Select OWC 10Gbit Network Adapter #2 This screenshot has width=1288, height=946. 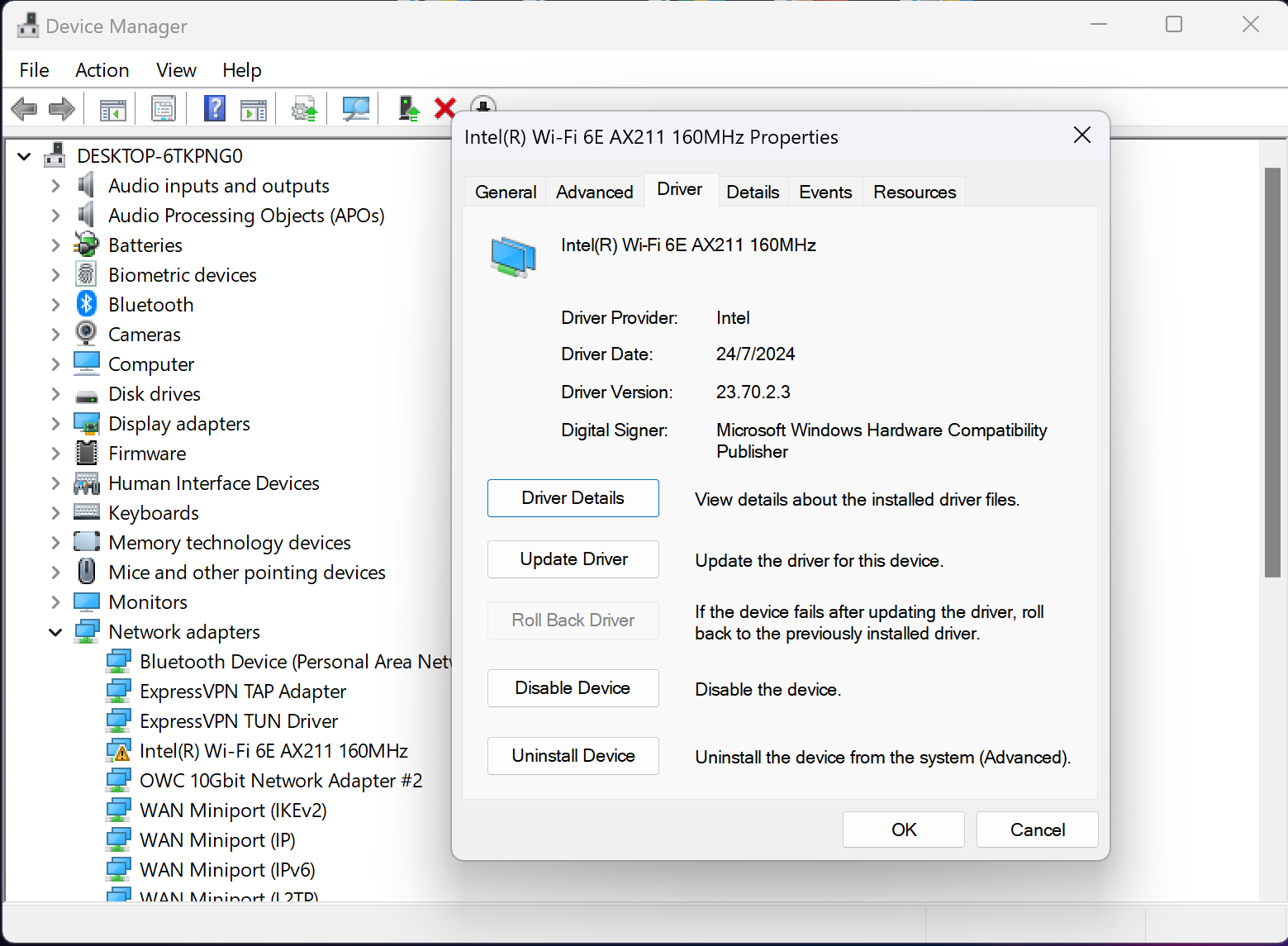tap(281, 781)
